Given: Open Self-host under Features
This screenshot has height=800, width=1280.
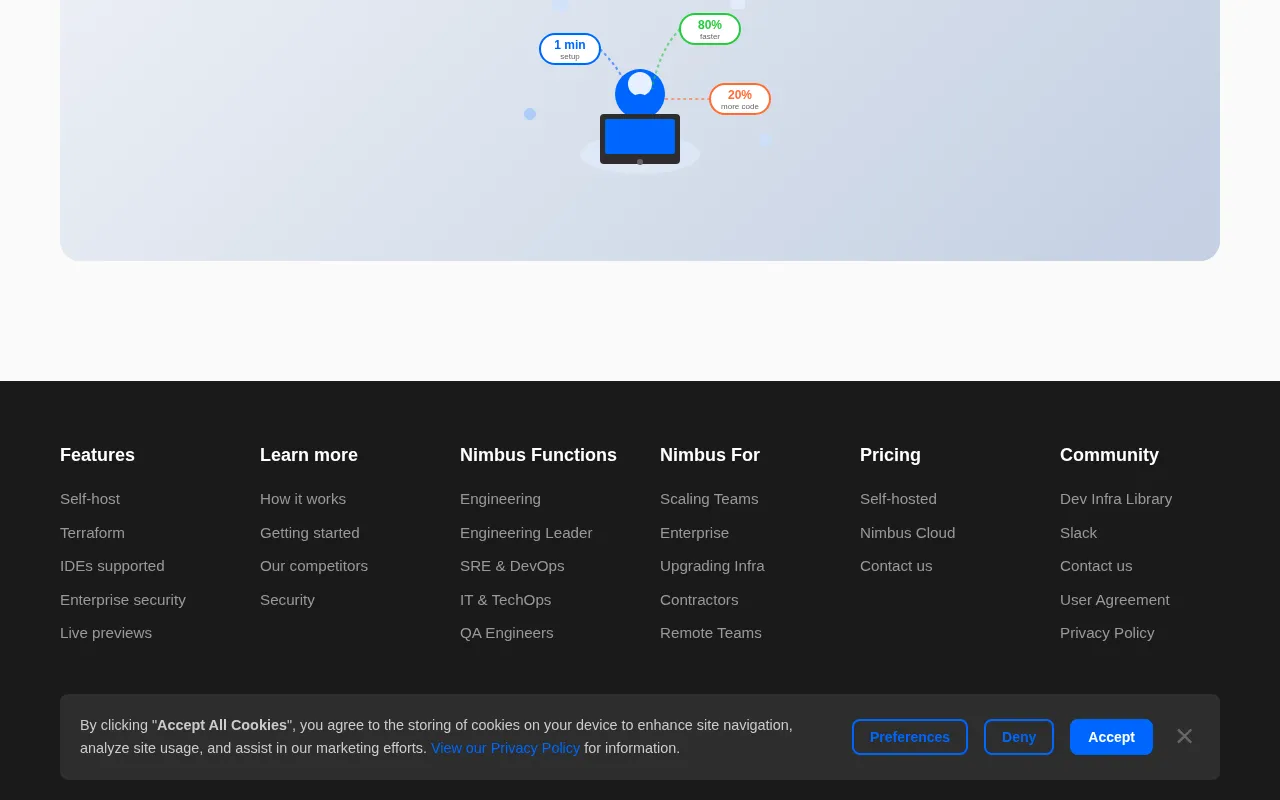Looking at the screenshot, I should (x=90, y=499).
